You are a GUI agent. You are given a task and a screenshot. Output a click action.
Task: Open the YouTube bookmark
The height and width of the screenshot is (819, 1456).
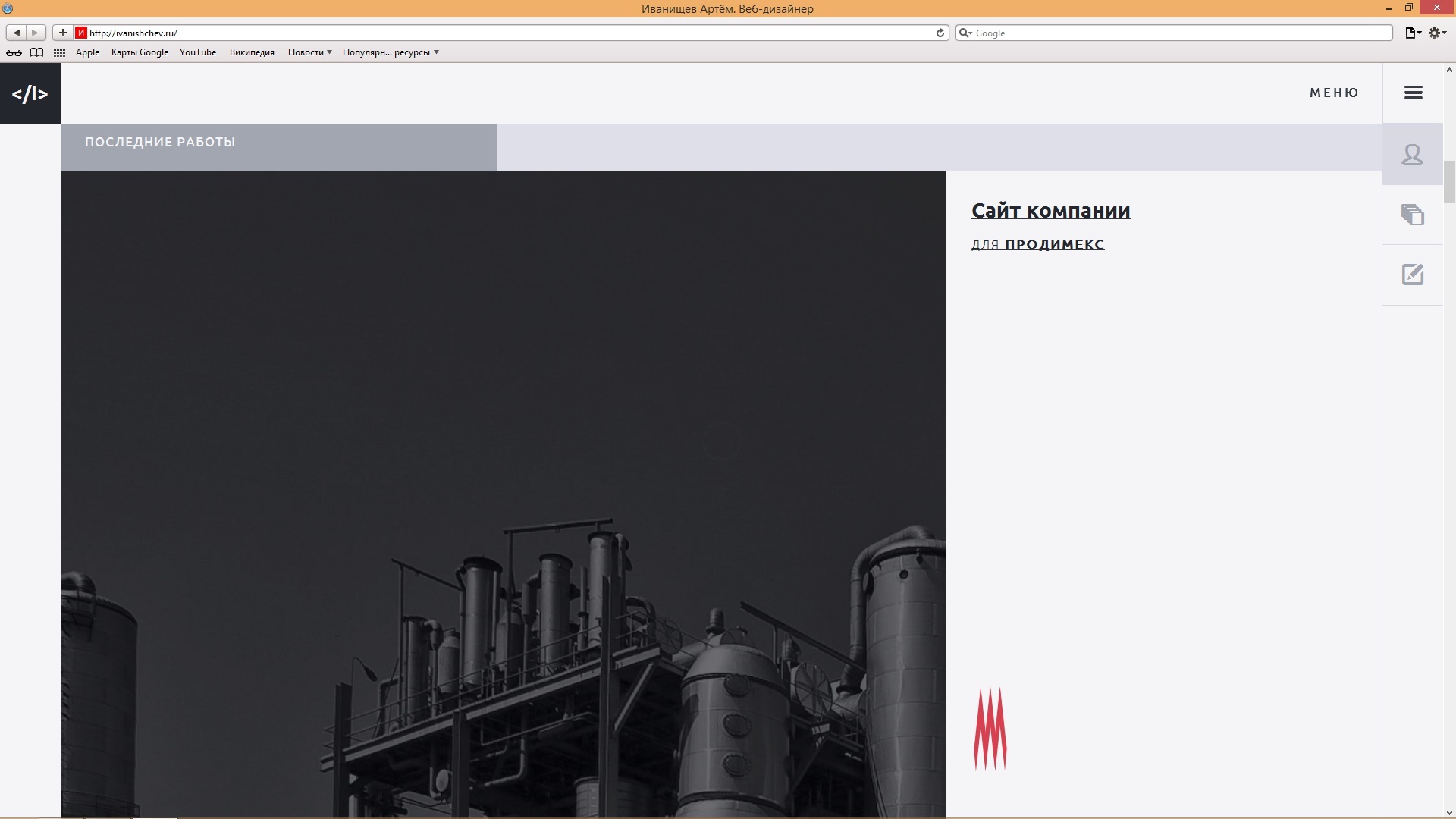[x=198, y=52]
